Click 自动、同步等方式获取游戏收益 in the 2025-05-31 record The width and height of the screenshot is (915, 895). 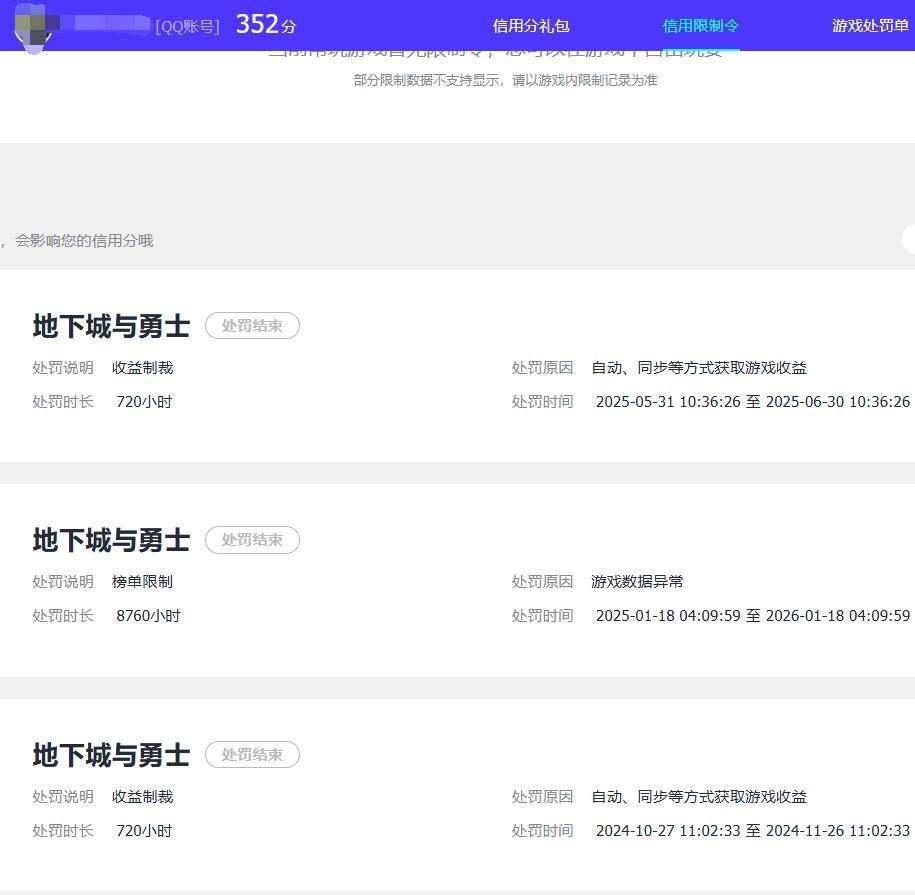[x=699, y=368]
